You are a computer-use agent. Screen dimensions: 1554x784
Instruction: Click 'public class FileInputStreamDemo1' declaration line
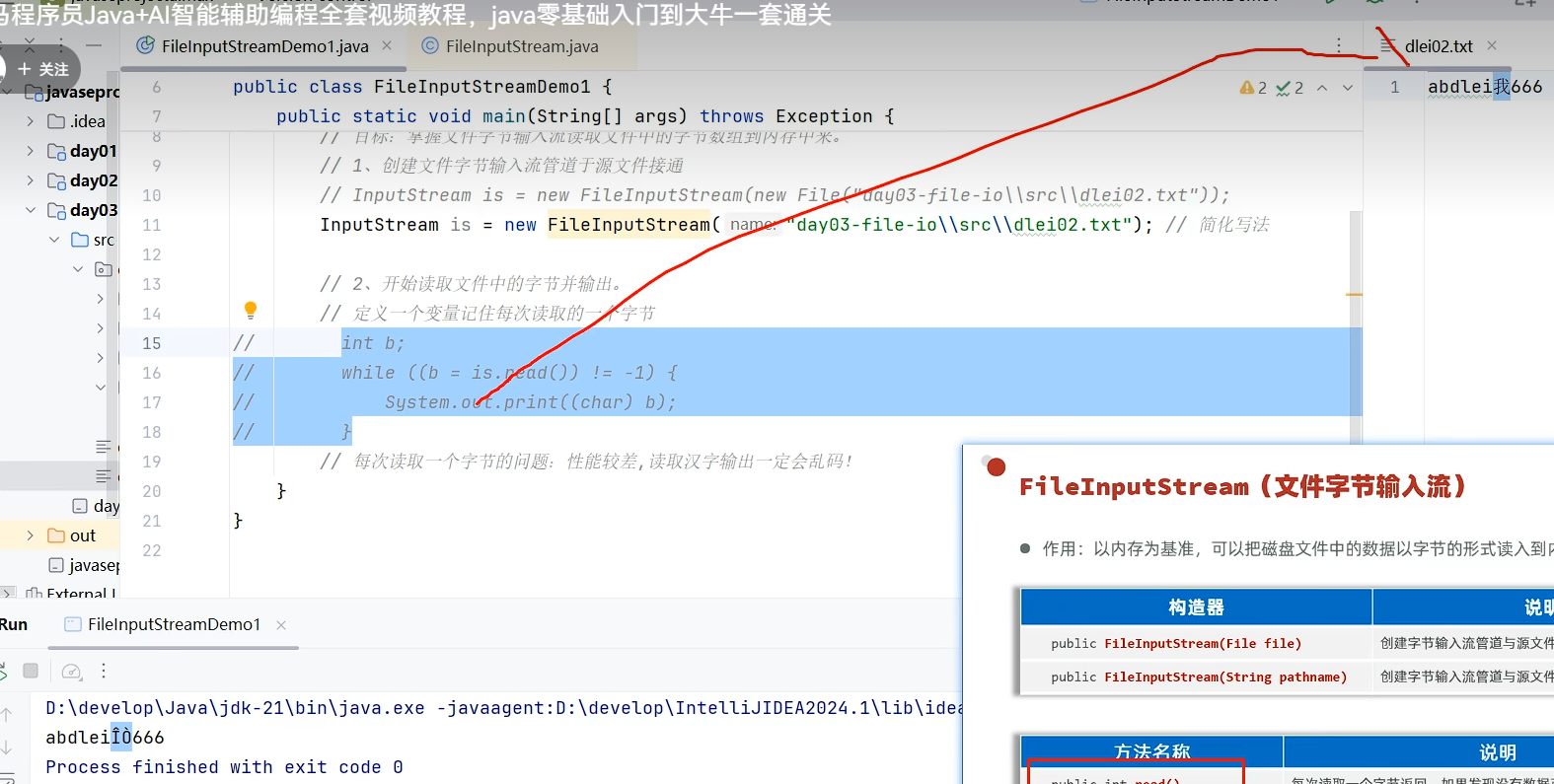[422, 87]
